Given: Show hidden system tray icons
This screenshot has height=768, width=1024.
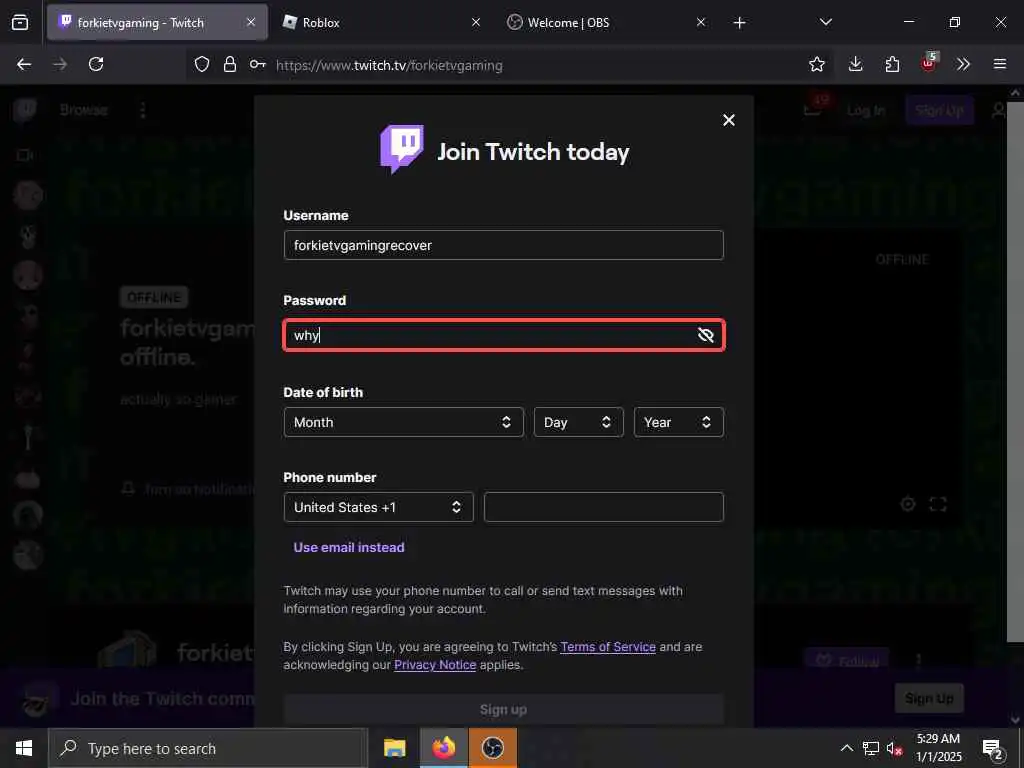Looking at the screenshot, I should tap(846, 748).
